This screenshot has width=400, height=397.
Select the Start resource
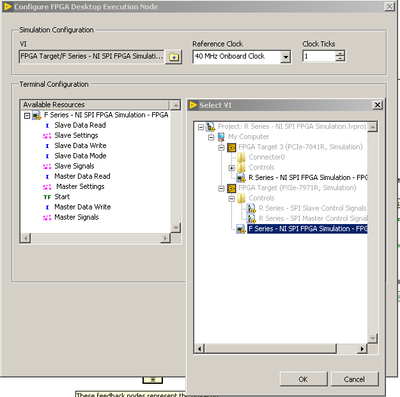[62, 197]
